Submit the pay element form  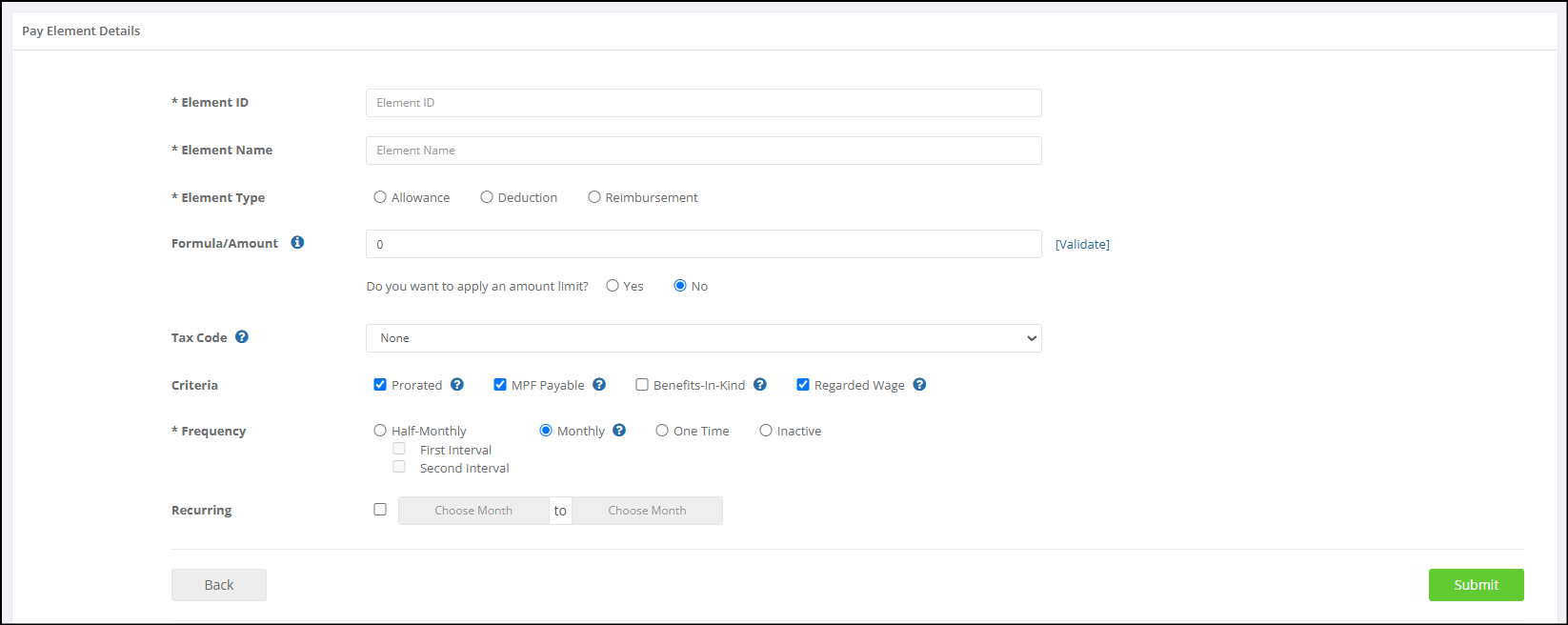pyautogui.click(x=1477, y=585)
